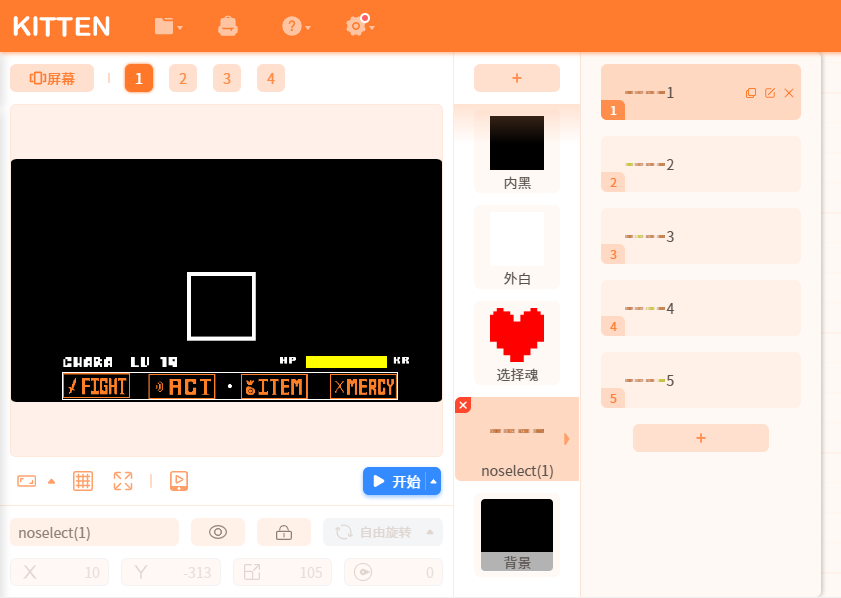This screenshot has width=841, height=598.
Task: Select the 选择魂 red heart sprite
Action: tap(517, 343)
